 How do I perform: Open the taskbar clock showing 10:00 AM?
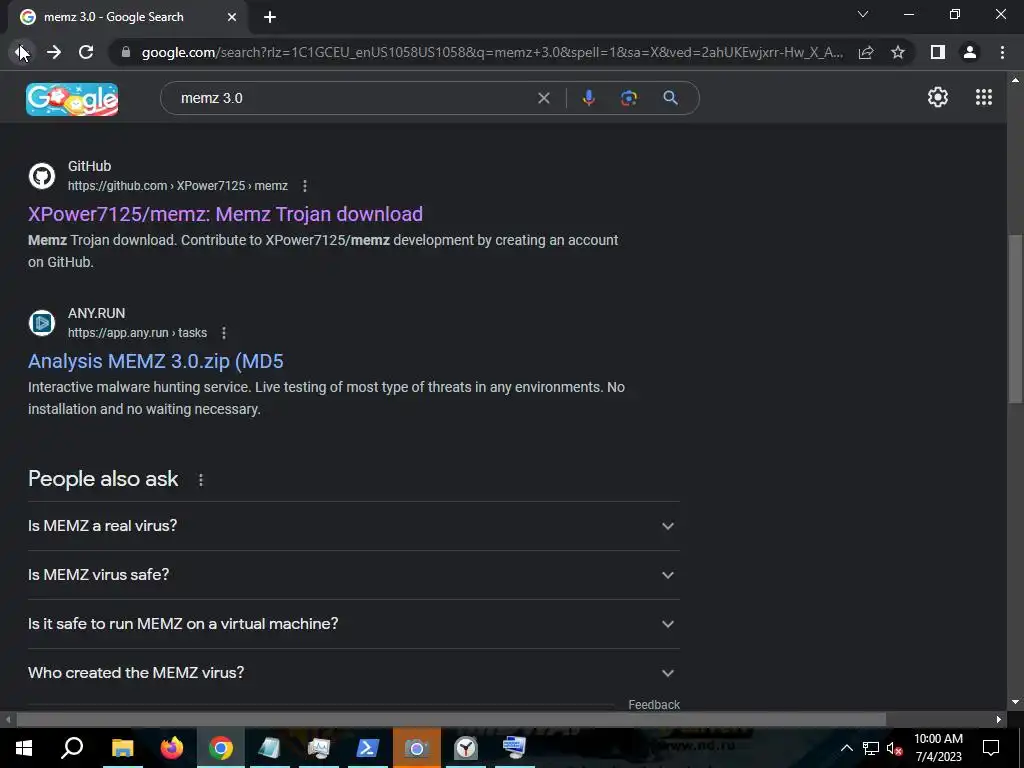tap(938, 748)
